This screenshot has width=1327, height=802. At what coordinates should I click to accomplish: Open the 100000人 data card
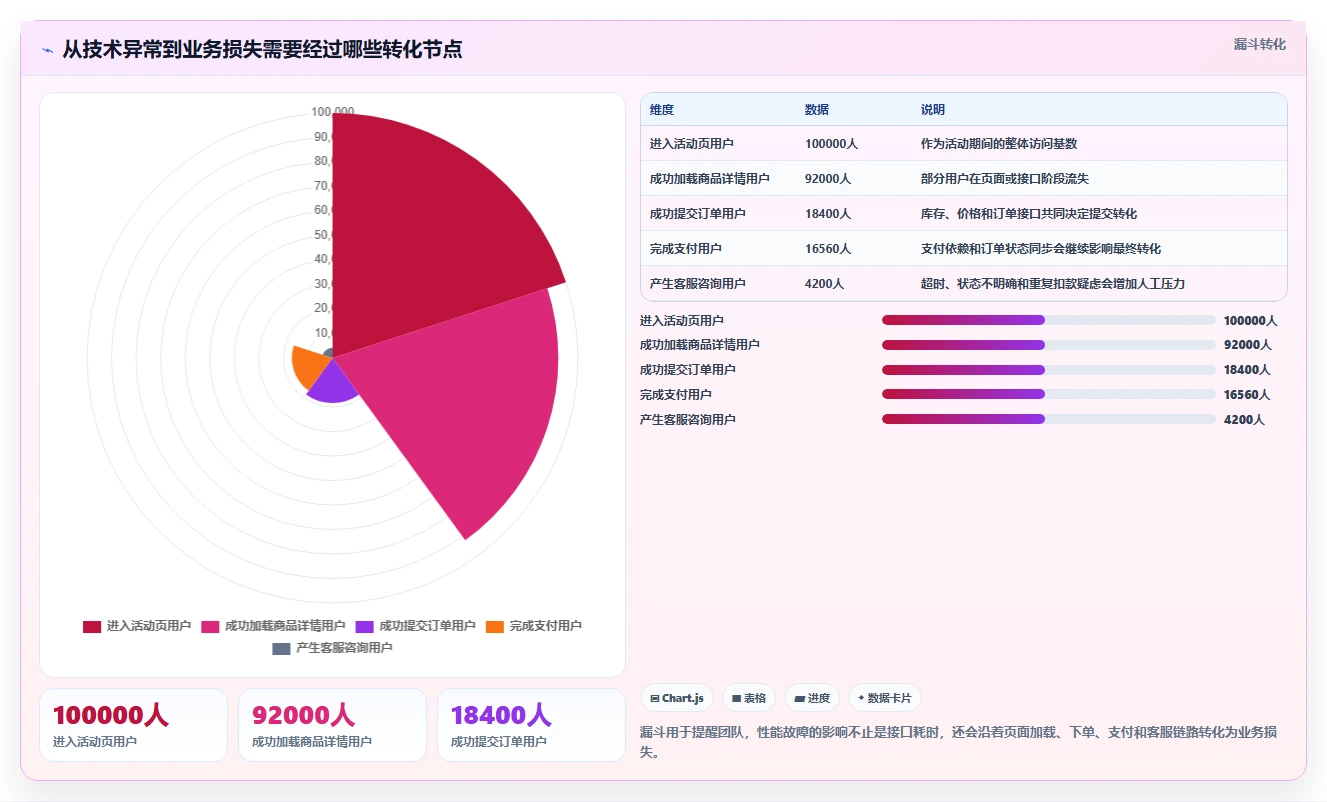tap(133, 725)
